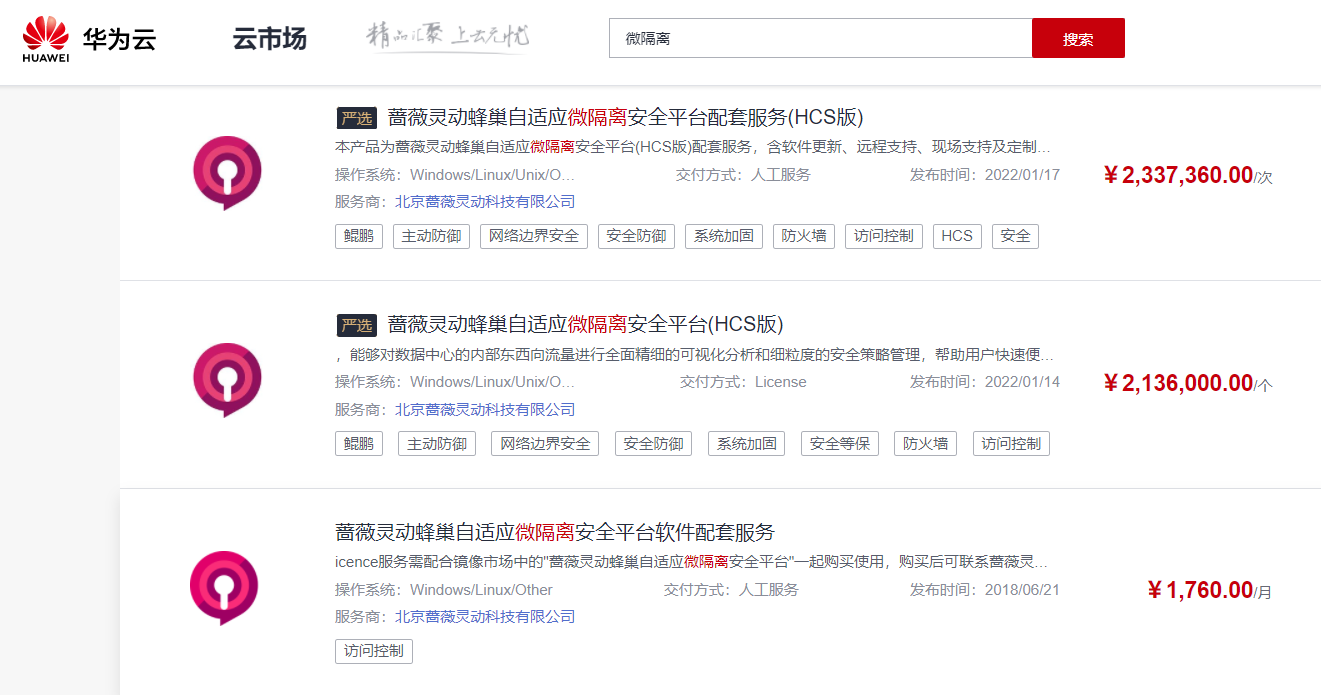Select the 防火墙 tag in the first result
This screenshot has height=695, width=1321.
coord(804,236)
